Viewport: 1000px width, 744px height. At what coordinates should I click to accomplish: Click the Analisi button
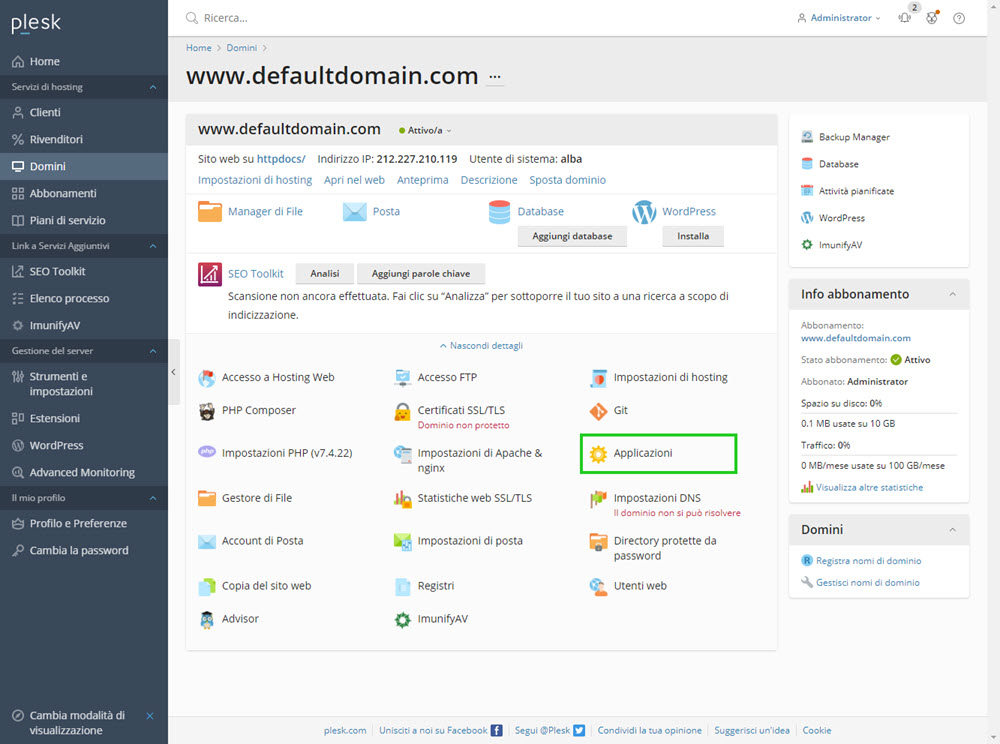tap(325, 274)
